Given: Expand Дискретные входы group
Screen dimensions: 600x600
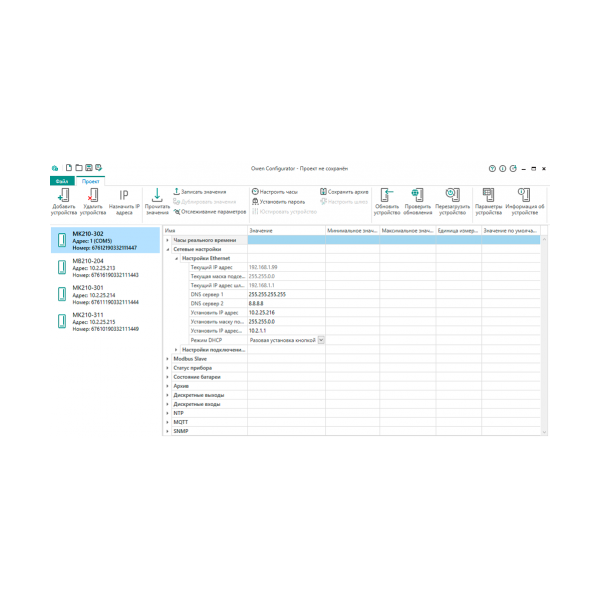Looking at the screenshot, I should (x=167, y=404).
